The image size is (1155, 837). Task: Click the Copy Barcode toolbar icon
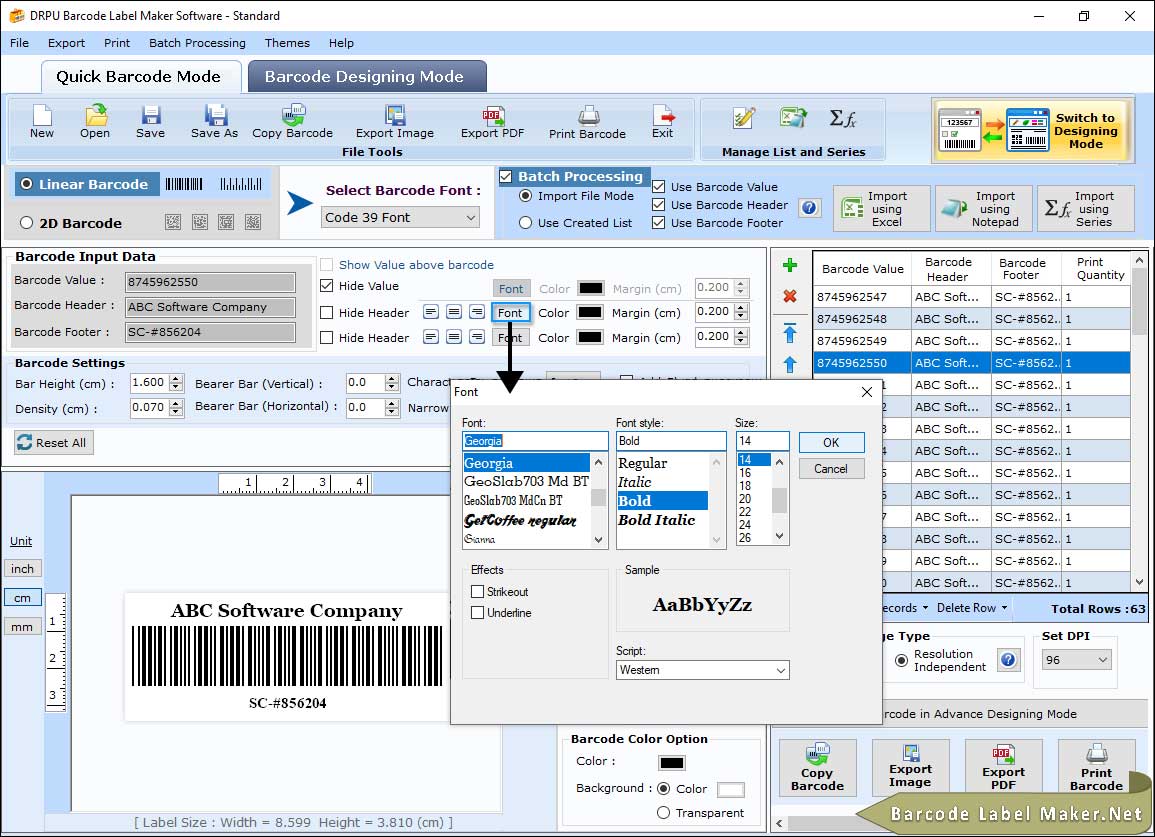click(292, 122)
